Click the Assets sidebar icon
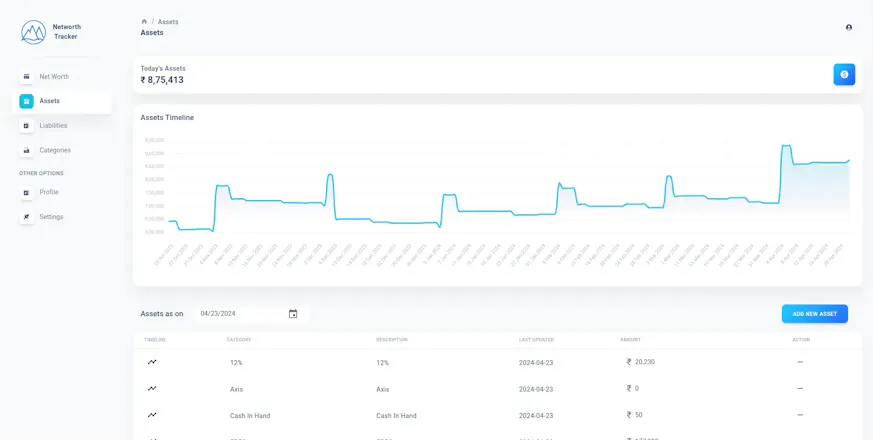The image size is (873, 440). pyautogui.click(x=26, y=101)
